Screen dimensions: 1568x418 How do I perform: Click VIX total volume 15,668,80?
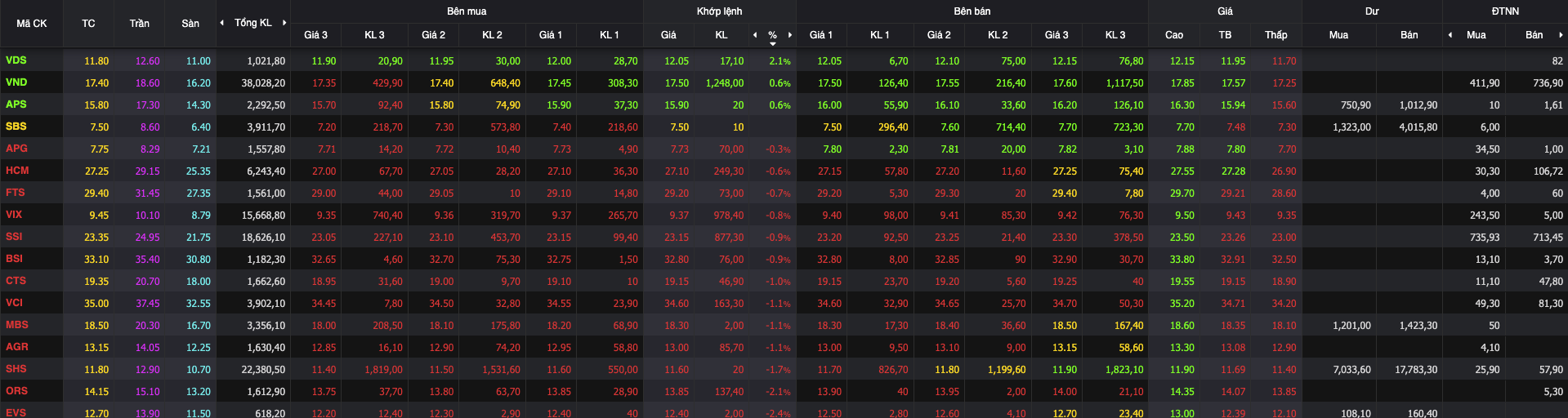[x=263, y=216]
